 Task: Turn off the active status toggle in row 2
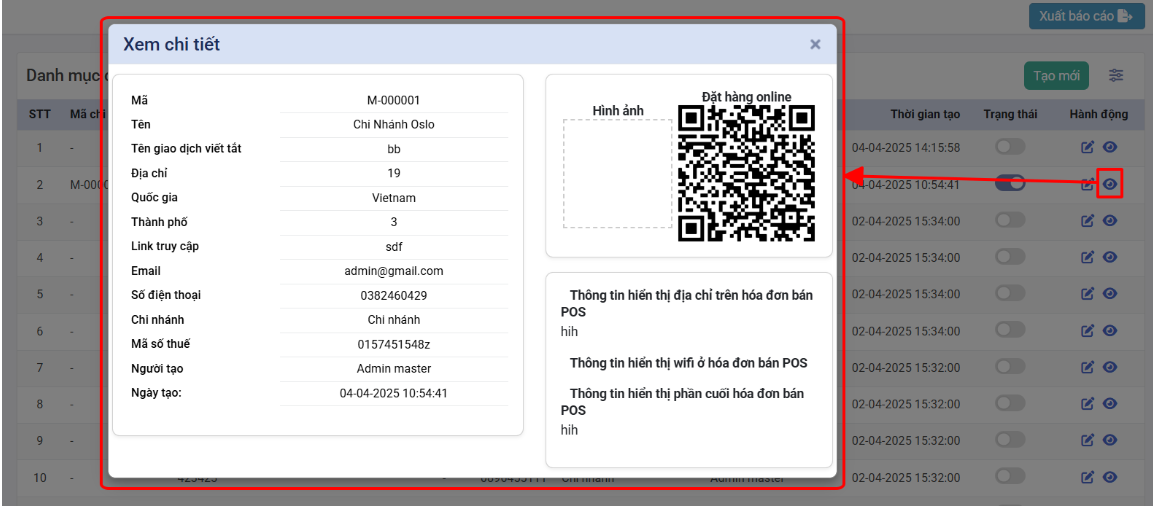1010,184
